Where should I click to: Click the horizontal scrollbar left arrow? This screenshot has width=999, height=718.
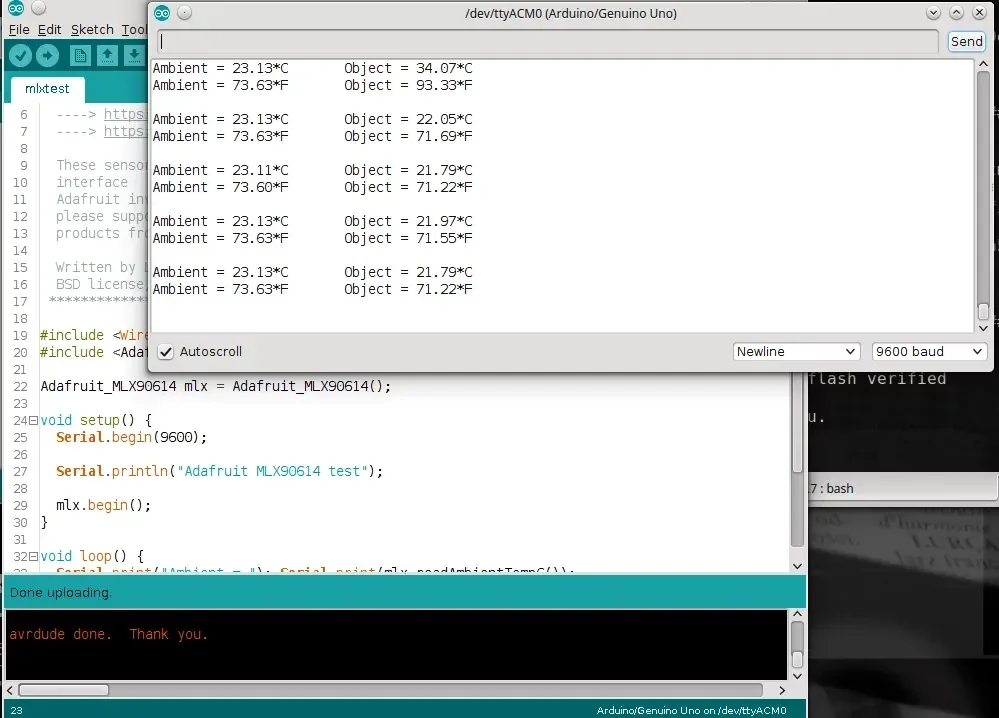click(x=10, y=690)
